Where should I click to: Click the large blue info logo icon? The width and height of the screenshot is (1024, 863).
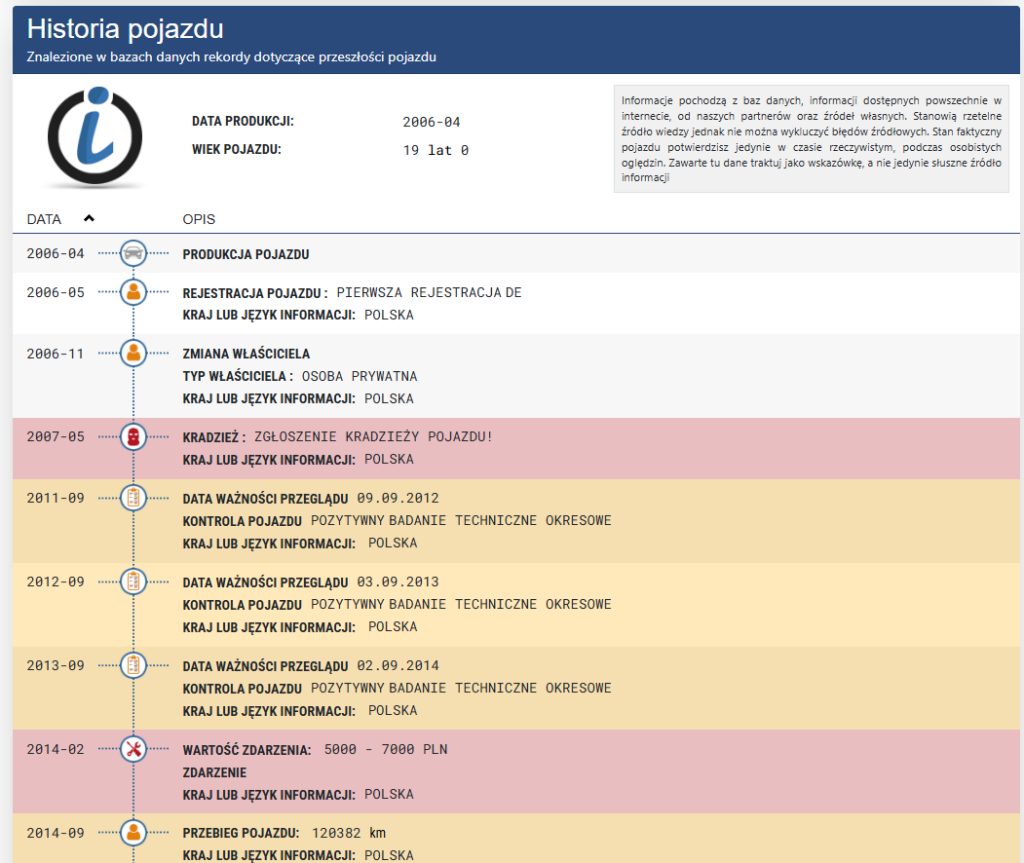[x=95, y=137]
